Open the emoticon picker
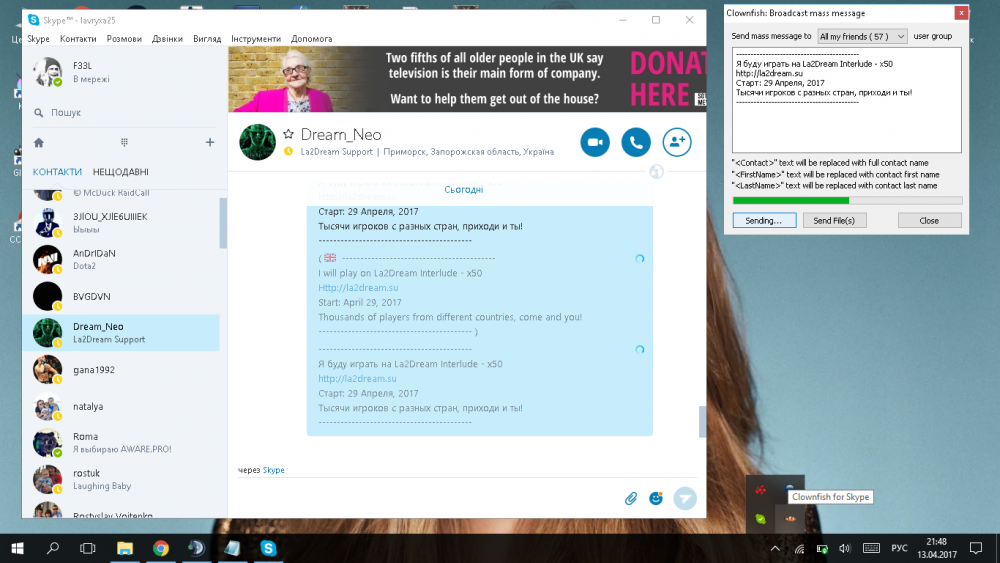1000x563 pixels. click(x=656, y=498)
